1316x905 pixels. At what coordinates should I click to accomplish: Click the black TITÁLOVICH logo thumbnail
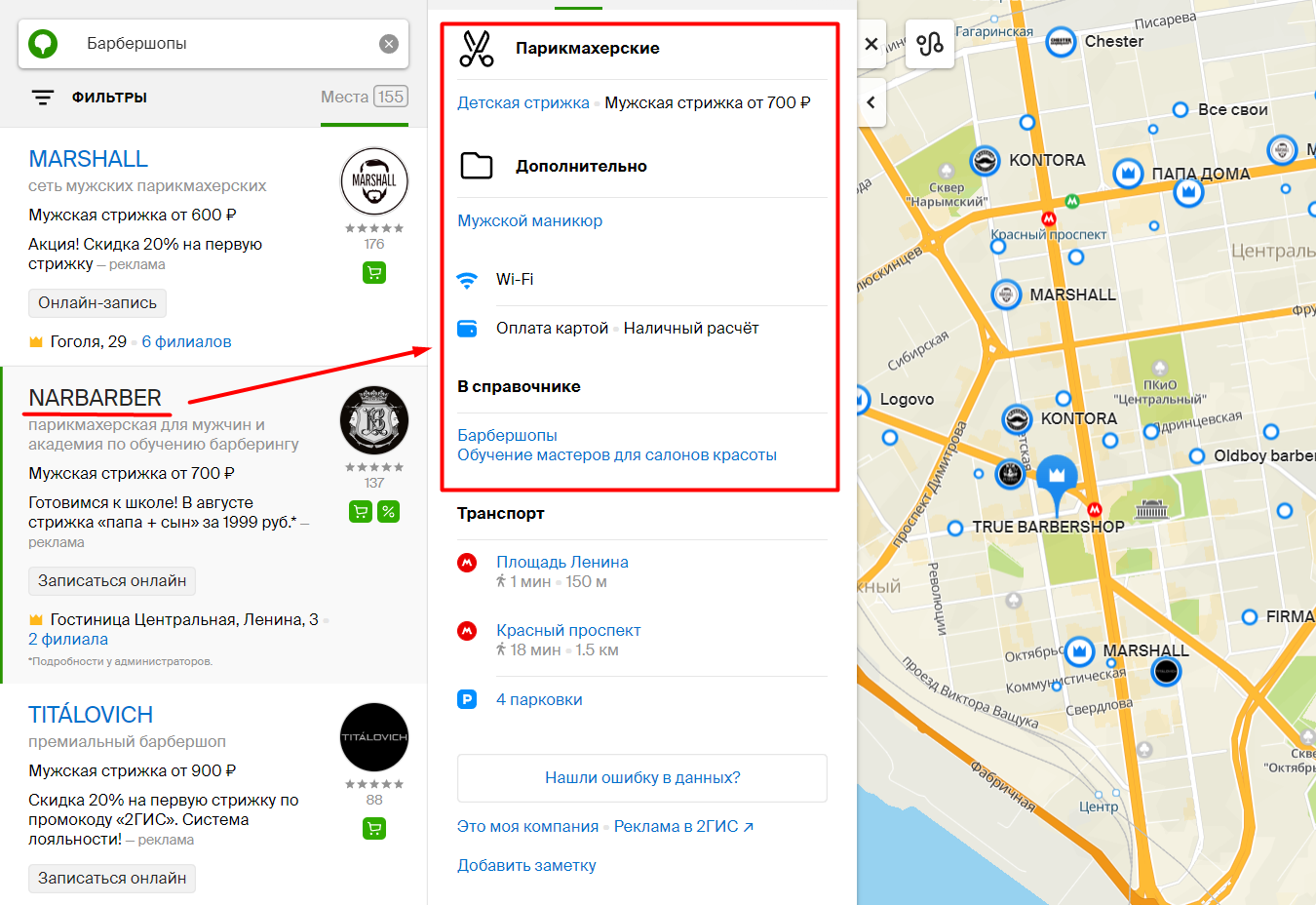pyautogui.click(x=374, y=737)
